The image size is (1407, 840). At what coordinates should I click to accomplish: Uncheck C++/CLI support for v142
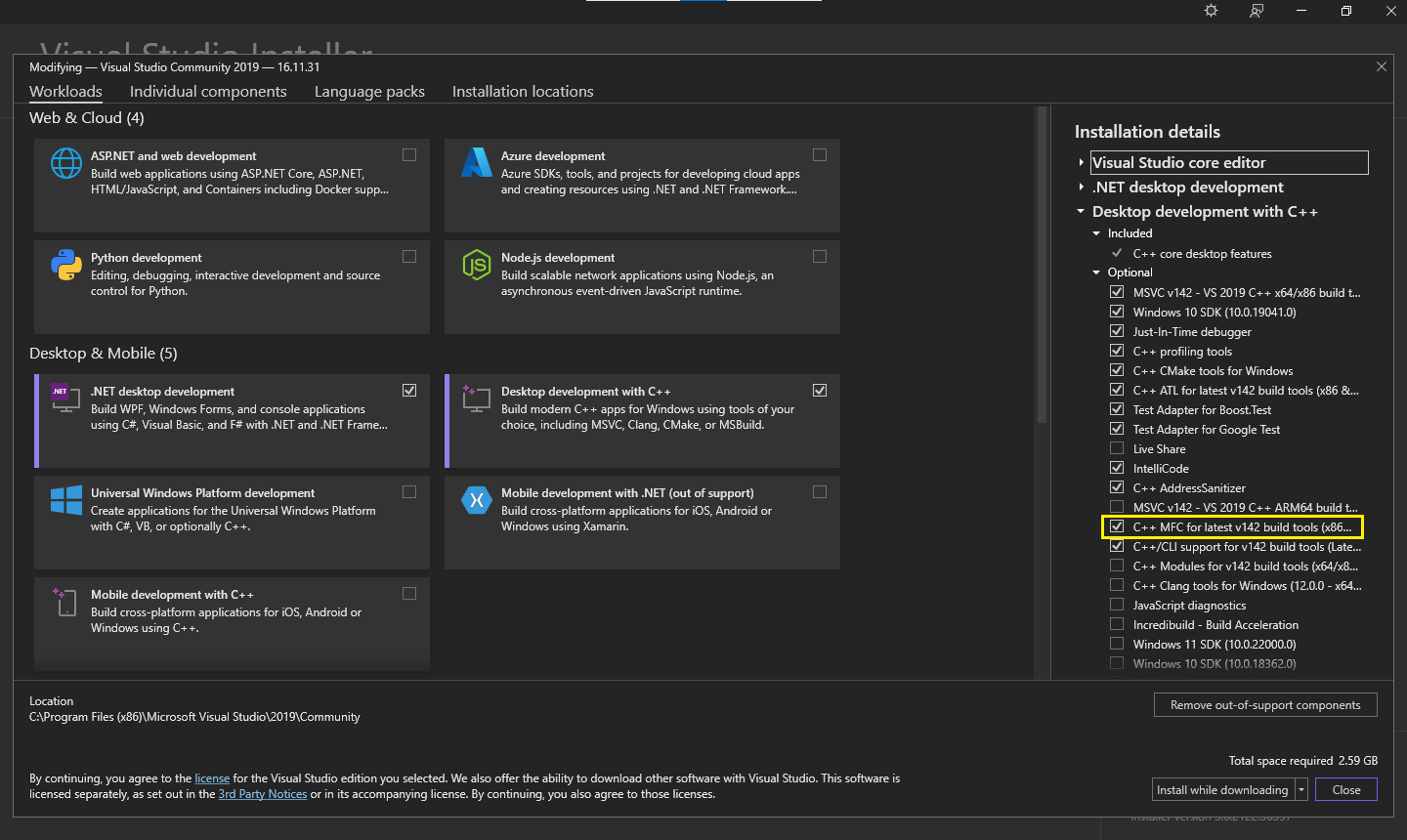[x=1117, y=546]
